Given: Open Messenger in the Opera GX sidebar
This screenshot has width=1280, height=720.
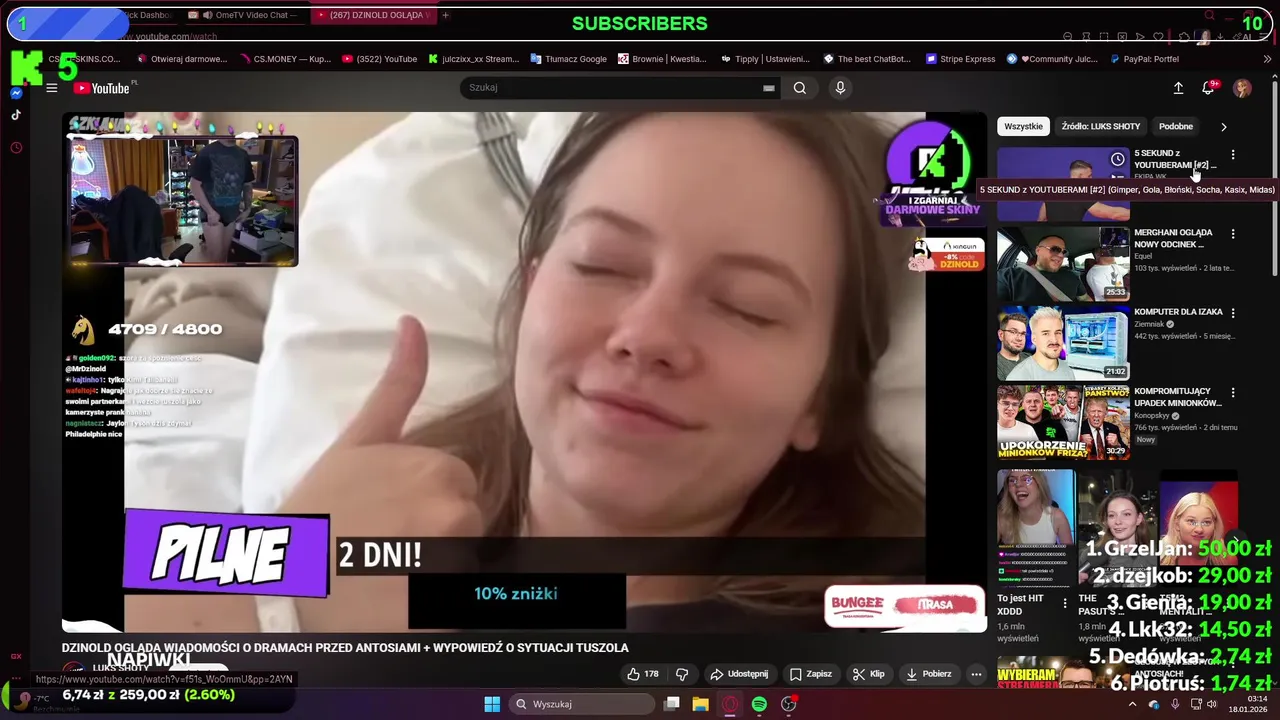Looking at the screenshot, I should [x=16, y=93].
